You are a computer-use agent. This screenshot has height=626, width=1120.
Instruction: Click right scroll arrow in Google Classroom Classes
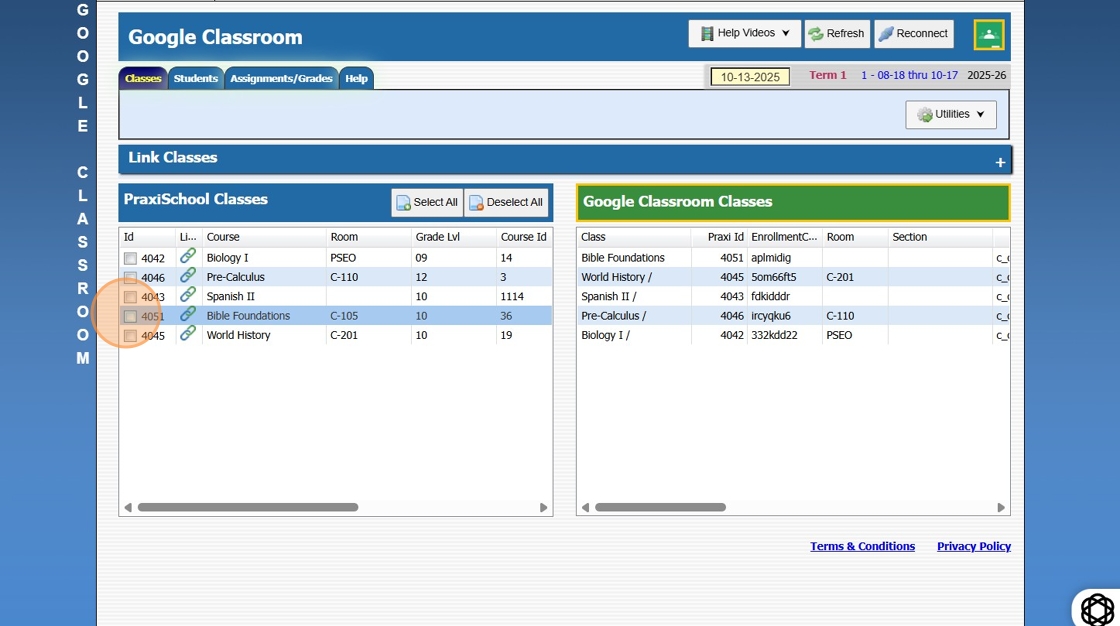coord(1001,507)
